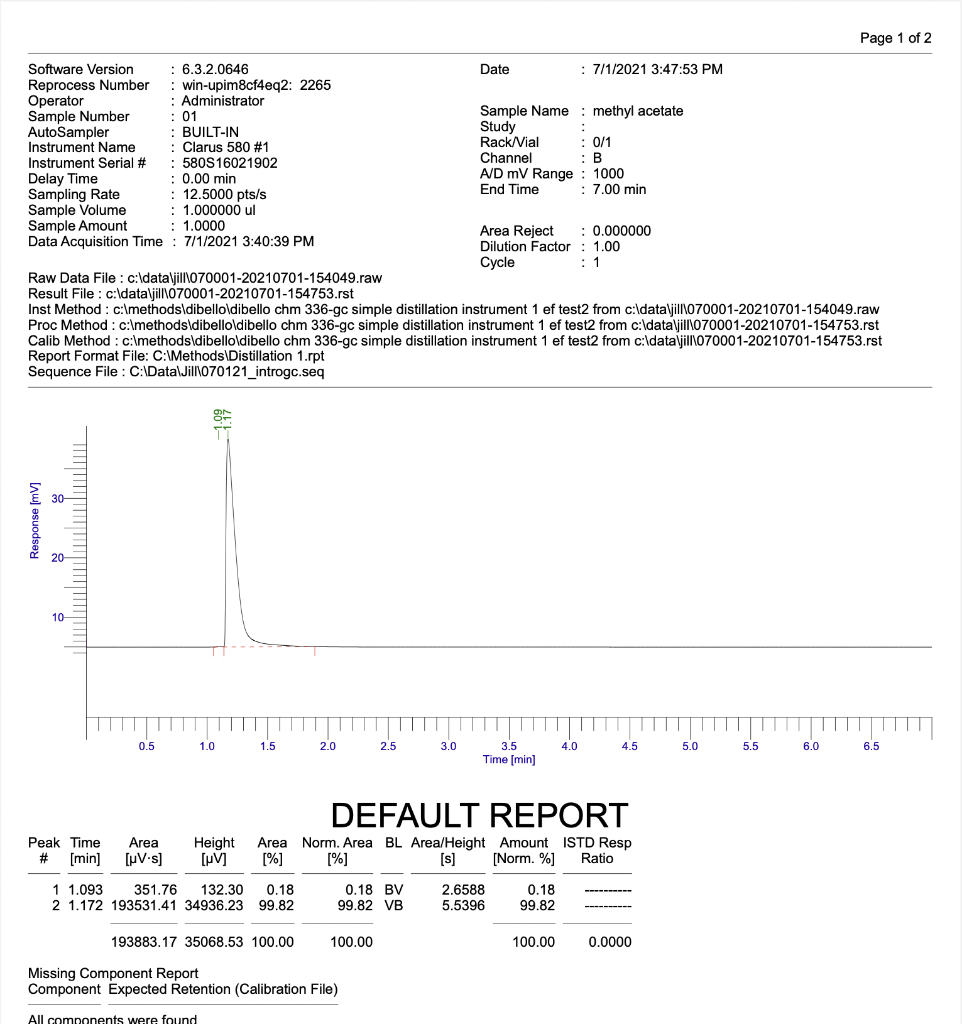Click the Calib Method path line
962x1024 pixels.
point(455,341)
